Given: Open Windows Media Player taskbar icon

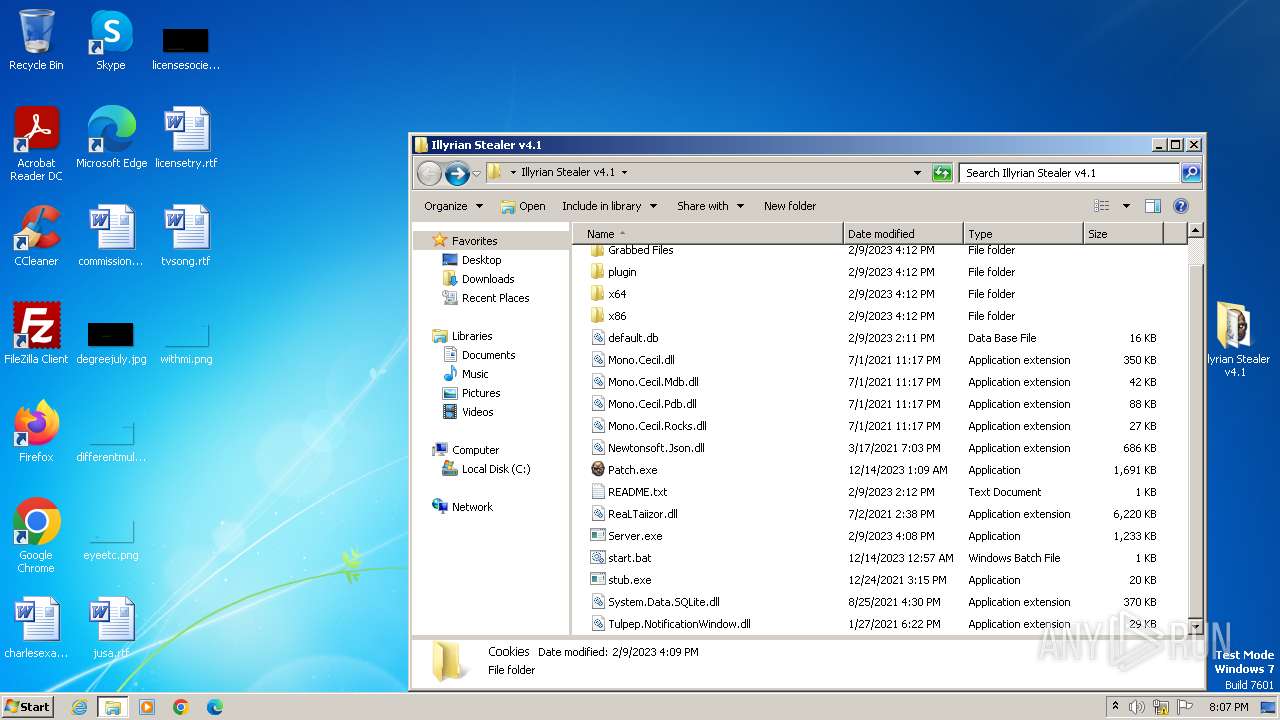Looking at the screenshot, I should point(147,707).
